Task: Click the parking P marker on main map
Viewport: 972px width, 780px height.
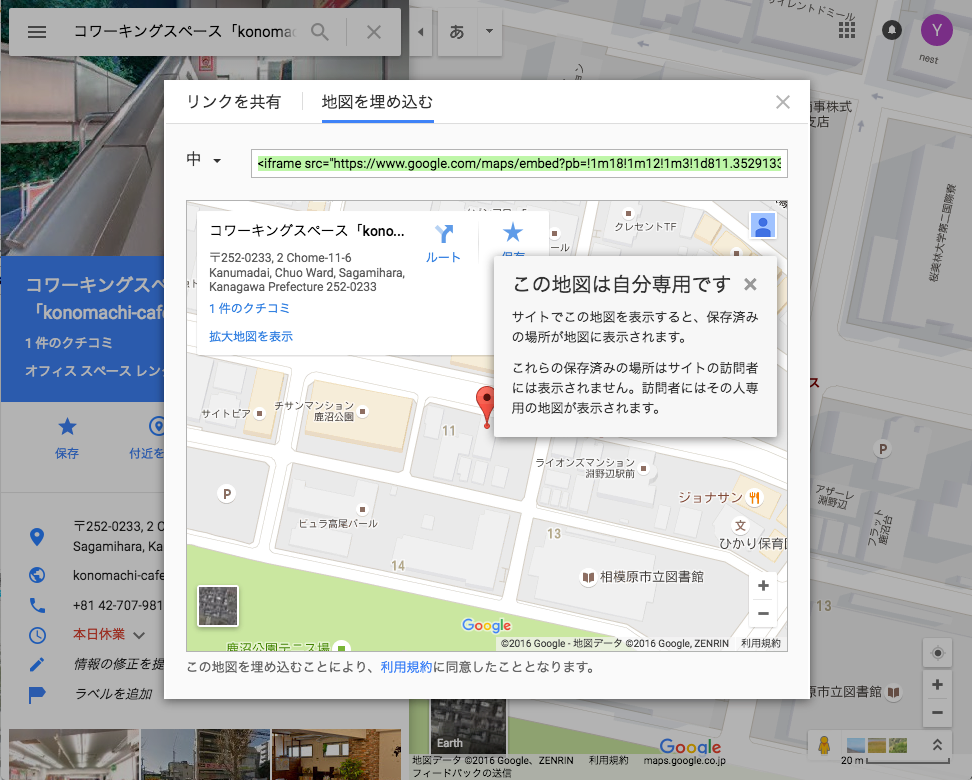Action: [883, 448]
